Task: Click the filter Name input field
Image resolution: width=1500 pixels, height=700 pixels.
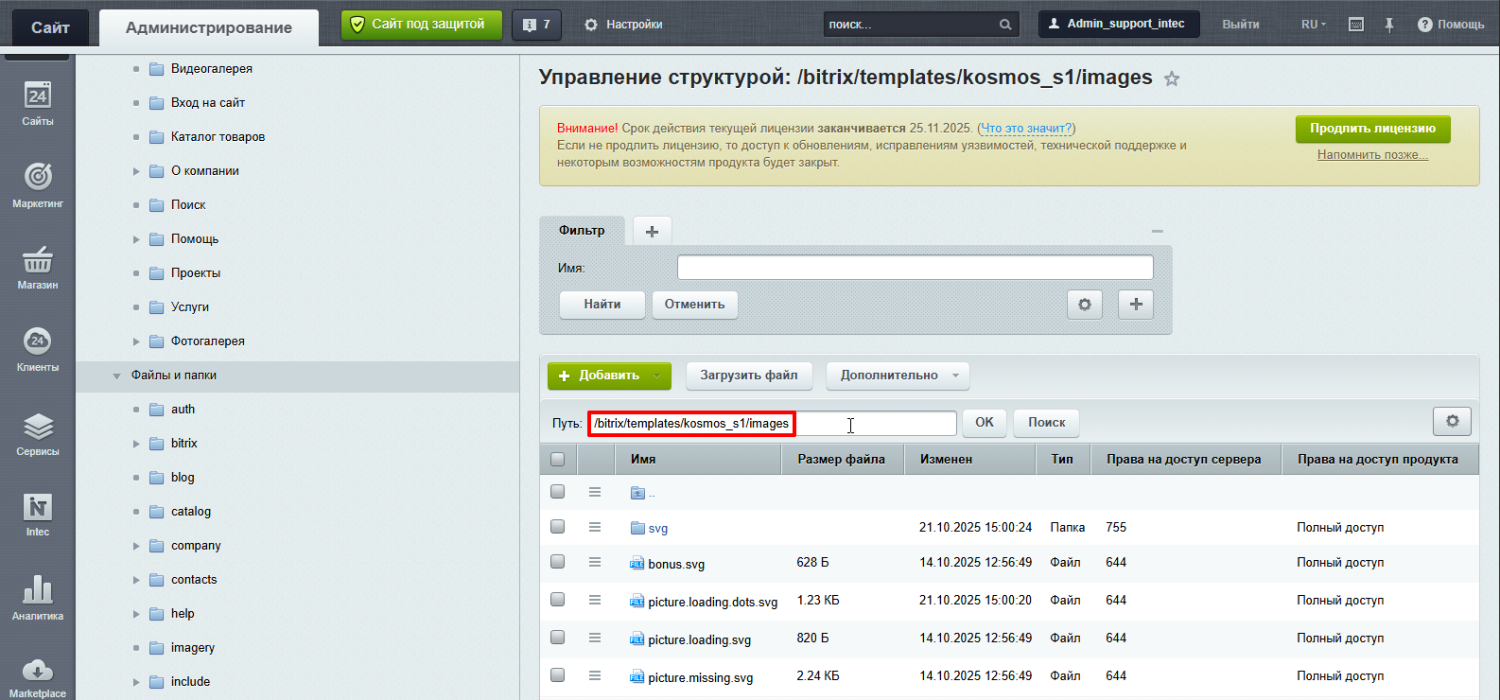Action: point(914,268)
